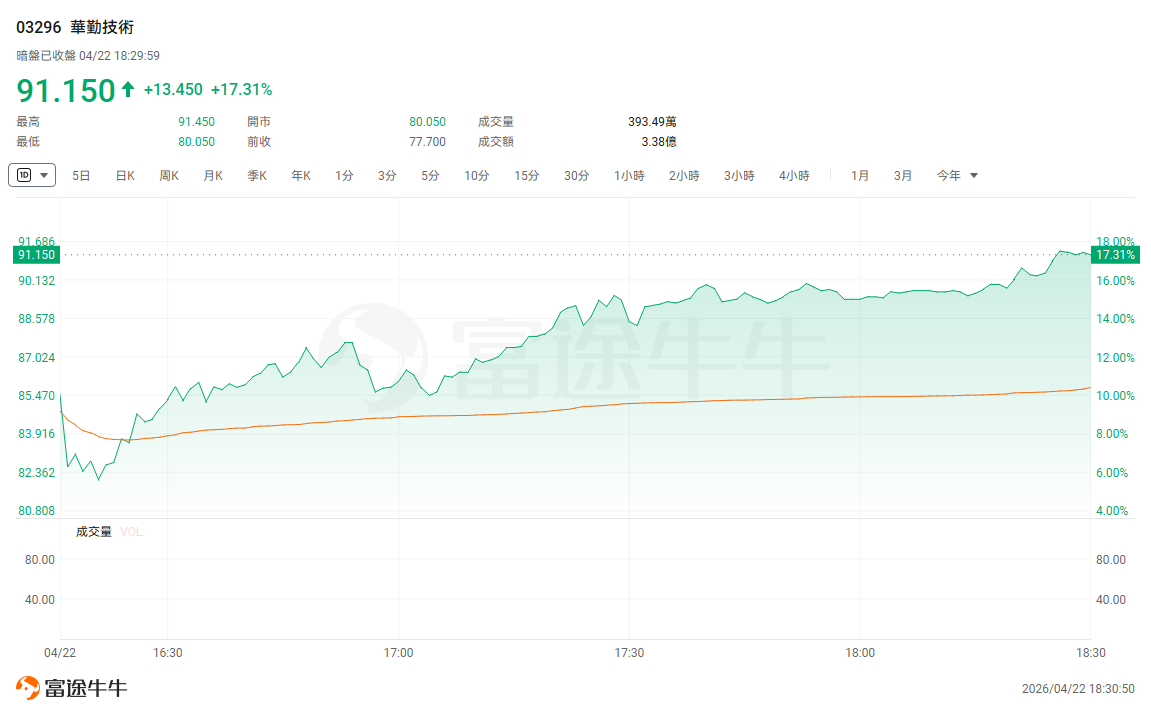Choose the 季K quarterly chart
The image size is (1151, 715).
257,175
